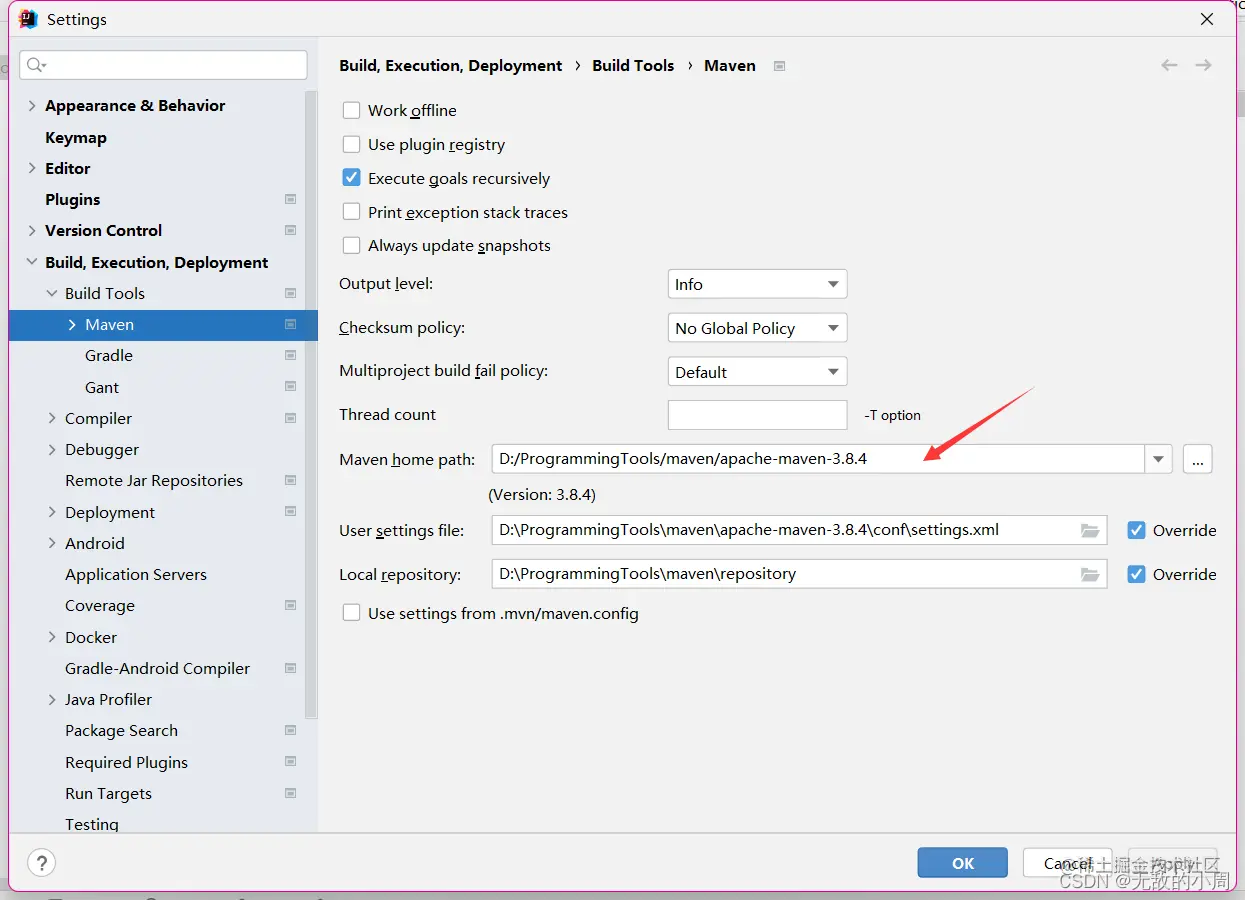
Task: Click the Cancel button
Action: coord(1068,863)
